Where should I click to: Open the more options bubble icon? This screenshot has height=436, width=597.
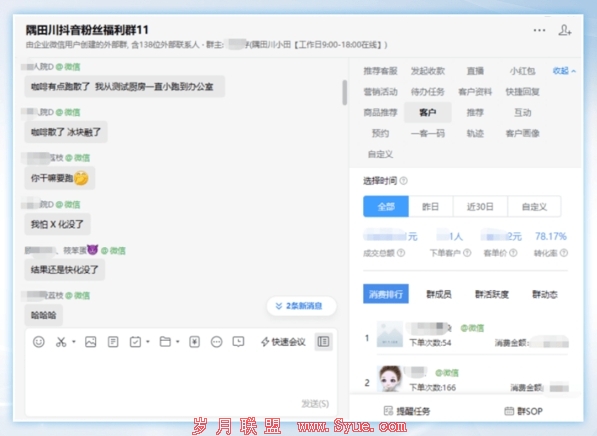click(216, 342)
